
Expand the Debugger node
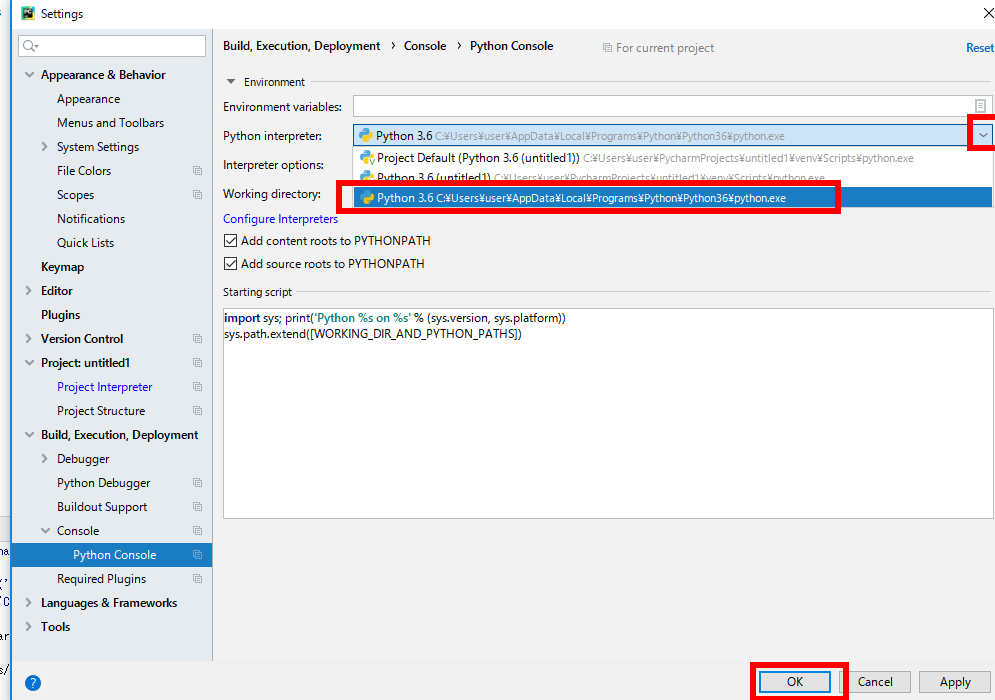point(44,459)
